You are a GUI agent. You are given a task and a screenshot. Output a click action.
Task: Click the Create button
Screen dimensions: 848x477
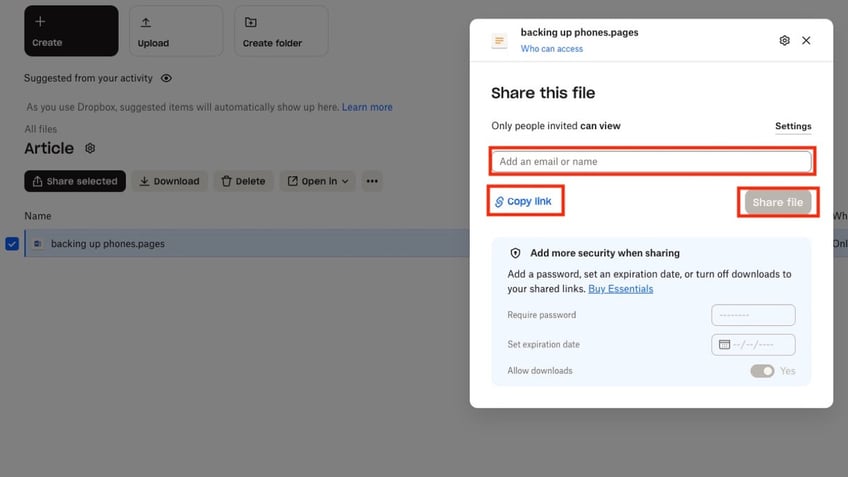[71, 31]
